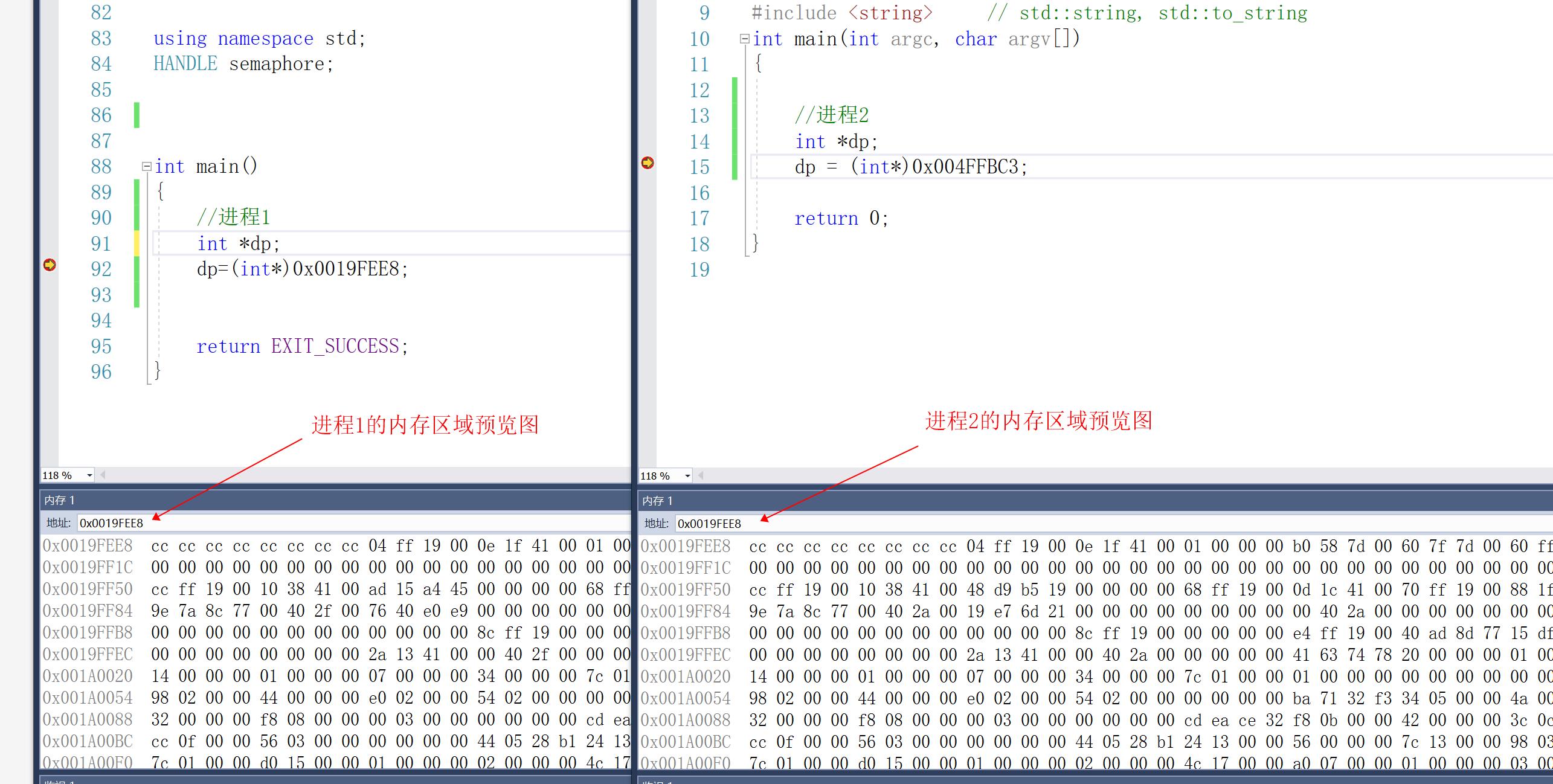Viewport: 1553px width, 784px height.
Task: Click memory row 0x0019FFEC in right memory panel
Action: pyautogui.click(x=1096, y=655)
